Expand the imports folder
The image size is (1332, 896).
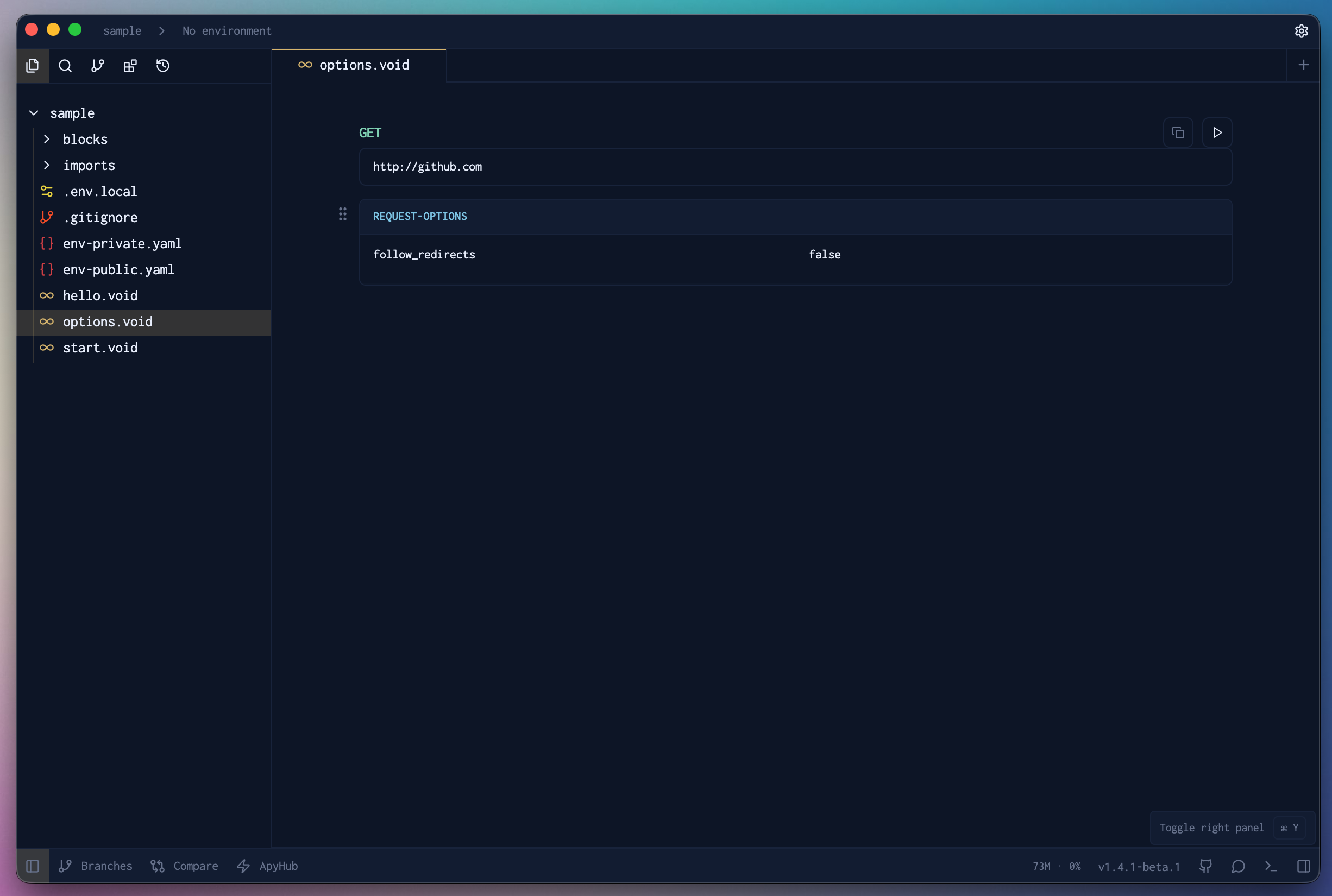tap(47, 165)
